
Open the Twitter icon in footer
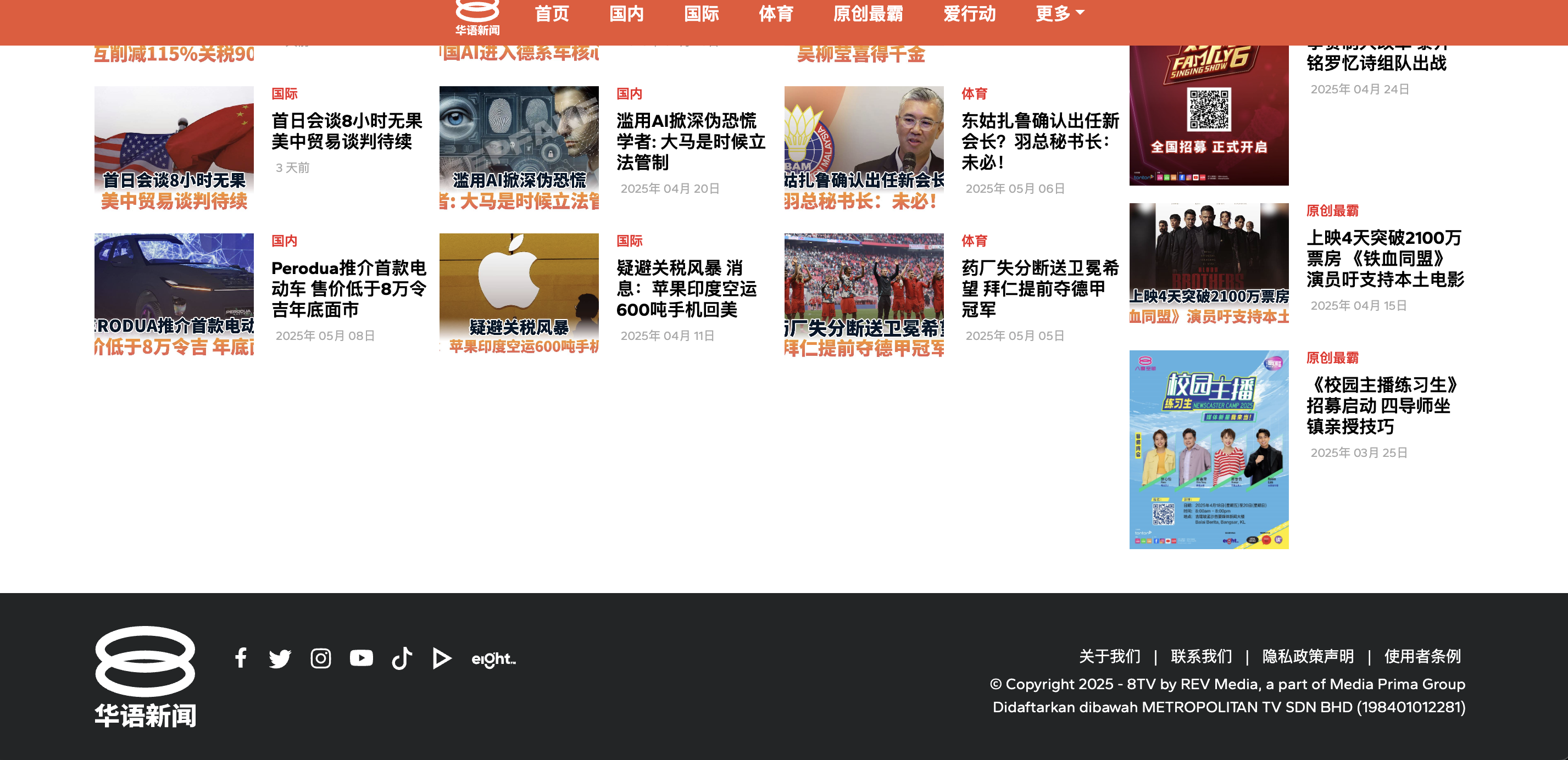(280, 658)
